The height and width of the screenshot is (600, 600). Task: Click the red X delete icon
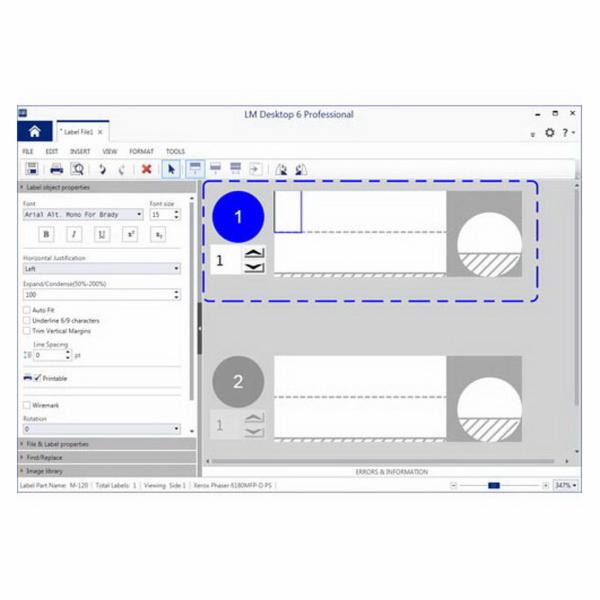point(147,169)
